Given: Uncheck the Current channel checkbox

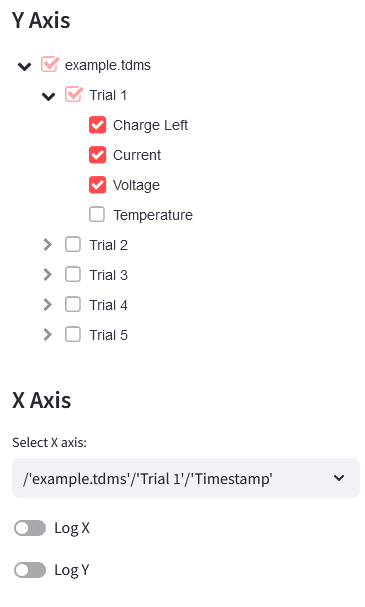Looking at the screenshot, I should (x=97, y=155).
